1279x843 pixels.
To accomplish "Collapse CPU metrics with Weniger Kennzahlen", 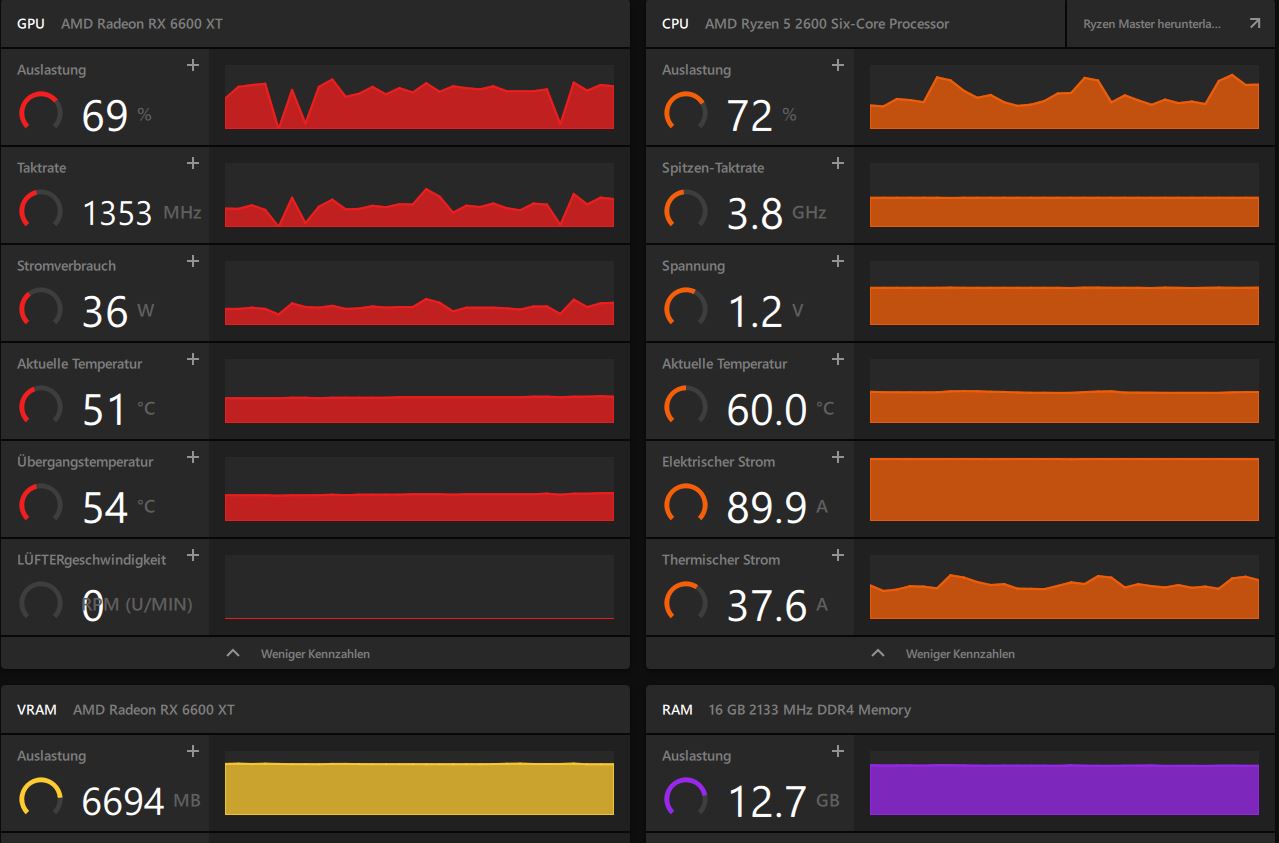I will pos(960,653).
